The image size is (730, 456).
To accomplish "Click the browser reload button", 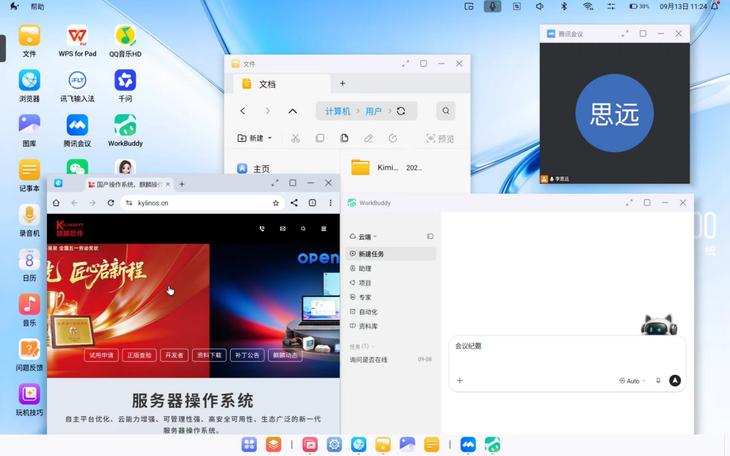I will click(110, 203).
